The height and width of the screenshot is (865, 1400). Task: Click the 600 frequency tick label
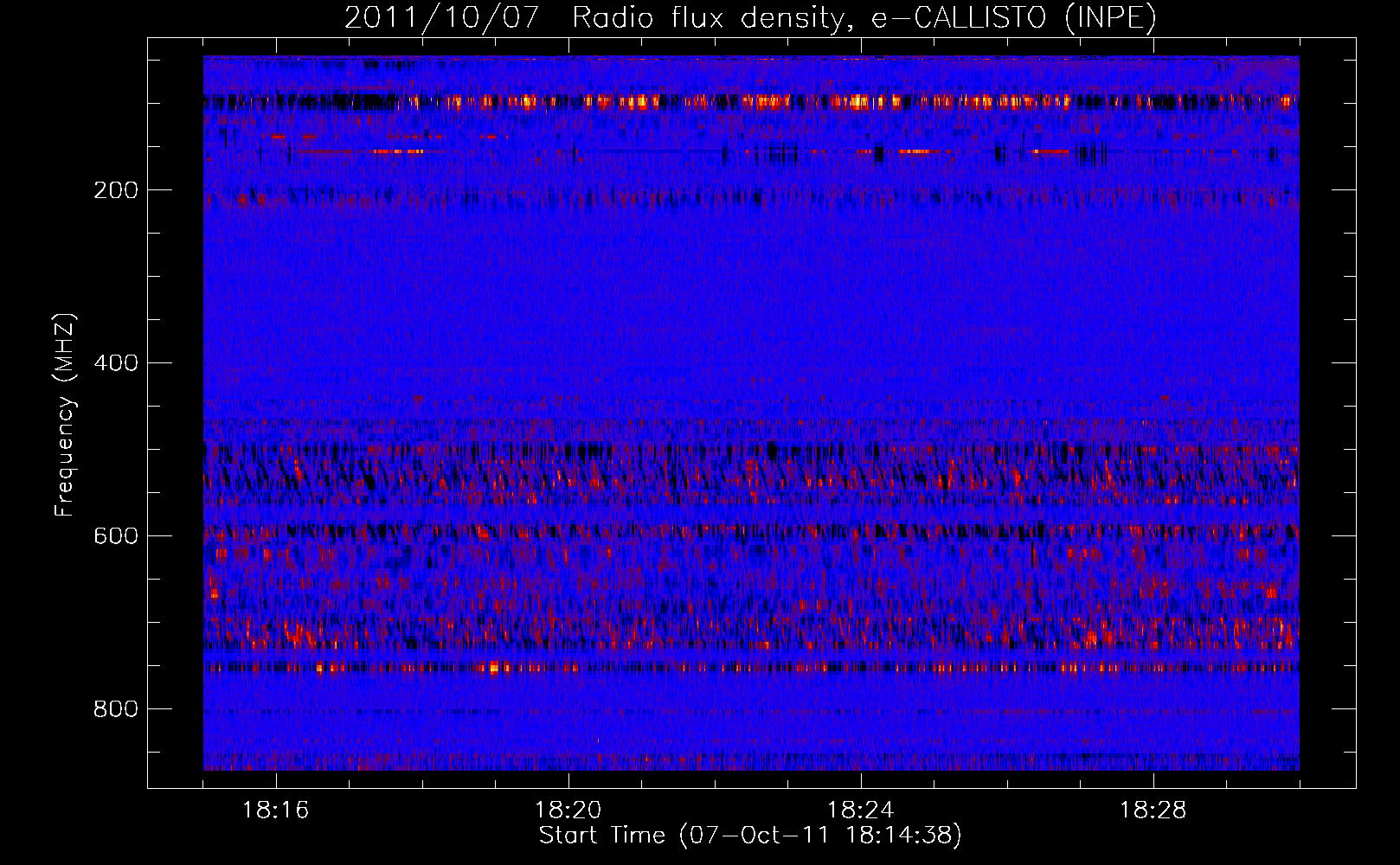click(115, 536)
